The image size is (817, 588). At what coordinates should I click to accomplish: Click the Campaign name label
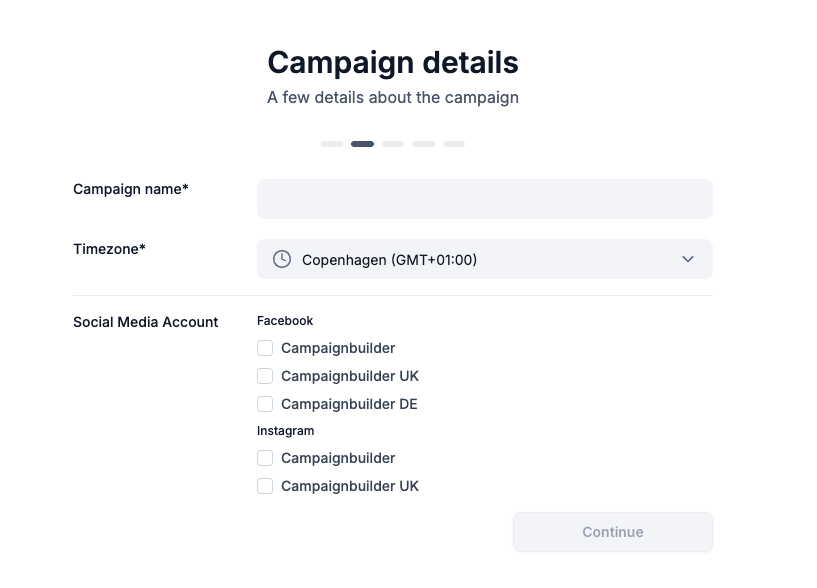click(131, 189)
